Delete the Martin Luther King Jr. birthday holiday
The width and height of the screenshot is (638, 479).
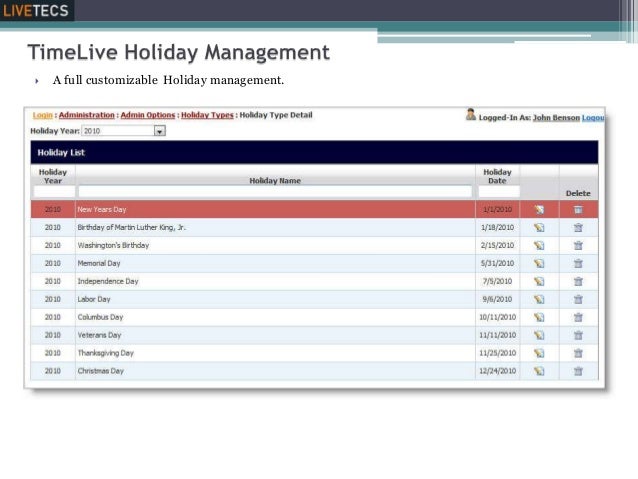coord(578,227)
